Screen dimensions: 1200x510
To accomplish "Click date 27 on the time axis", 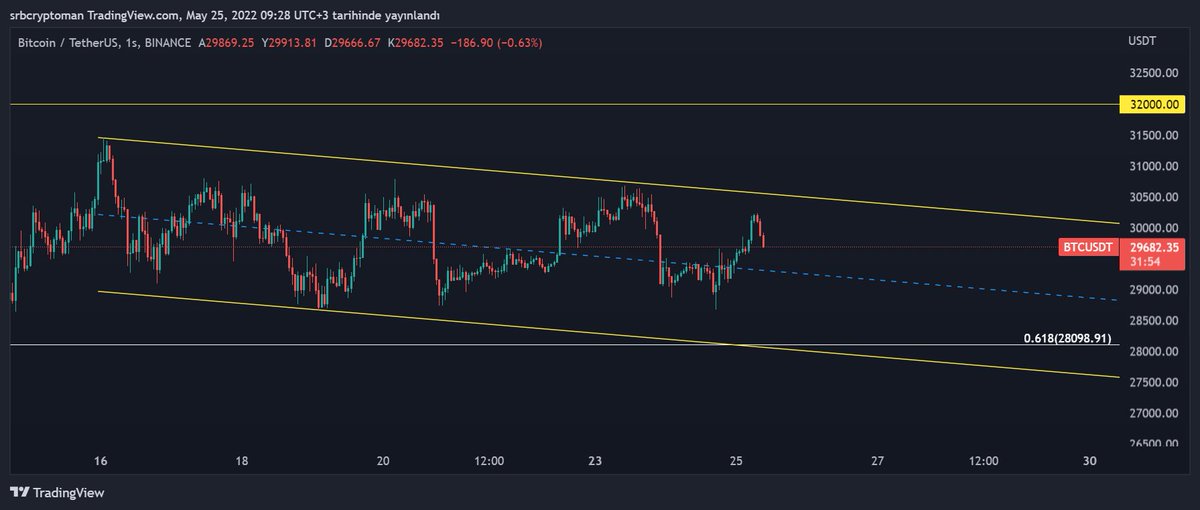I will click(x=877, y=461).
